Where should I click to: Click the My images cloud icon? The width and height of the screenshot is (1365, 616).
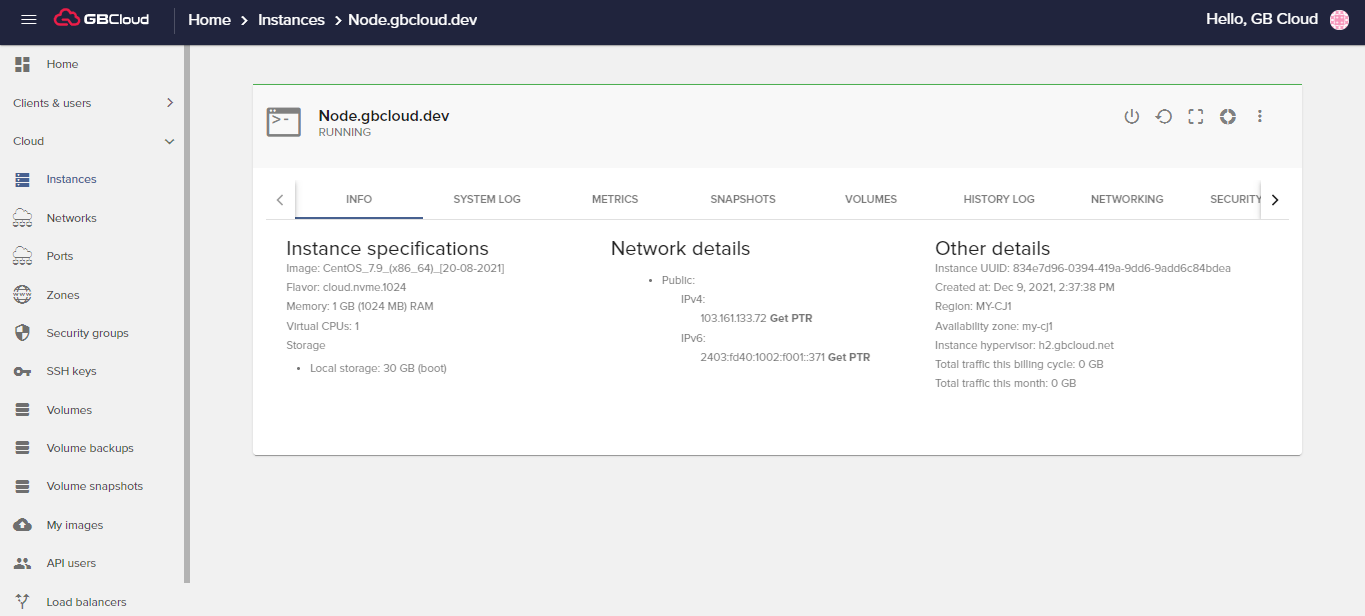pyautogui.click(x=22, y=524)
